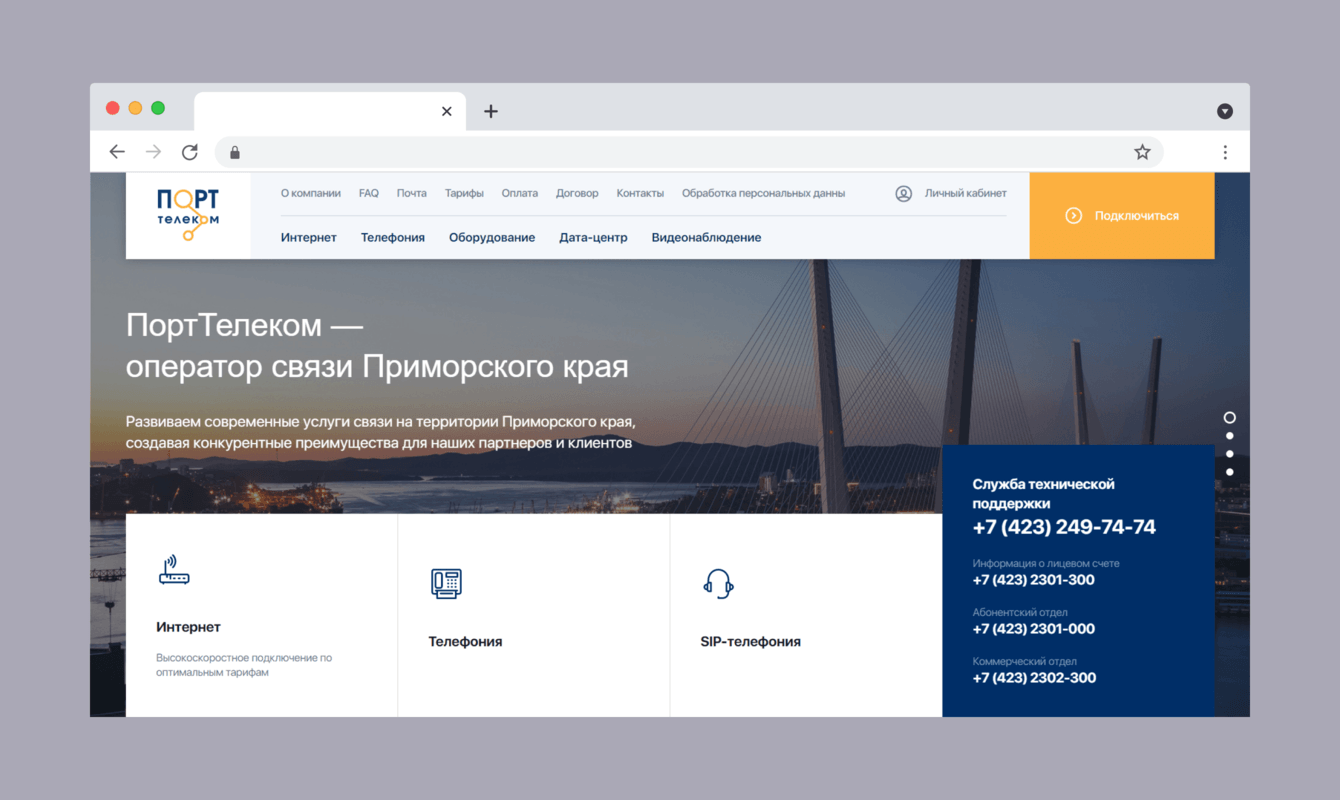This screenshot has height=800, width=1340.
Task: Click the Подключиться button
Action: point(1121,215)
